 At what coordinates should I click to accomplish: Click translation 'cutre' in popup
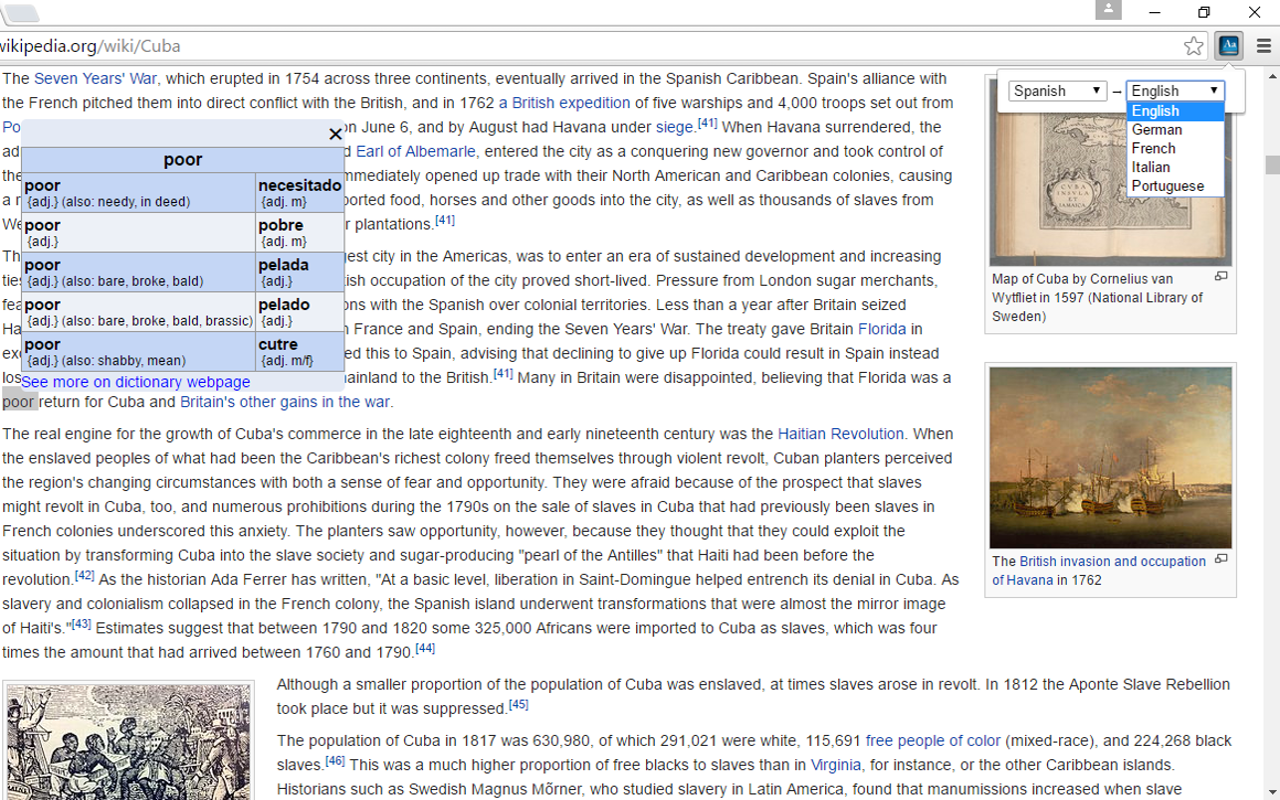click(278, 344)
